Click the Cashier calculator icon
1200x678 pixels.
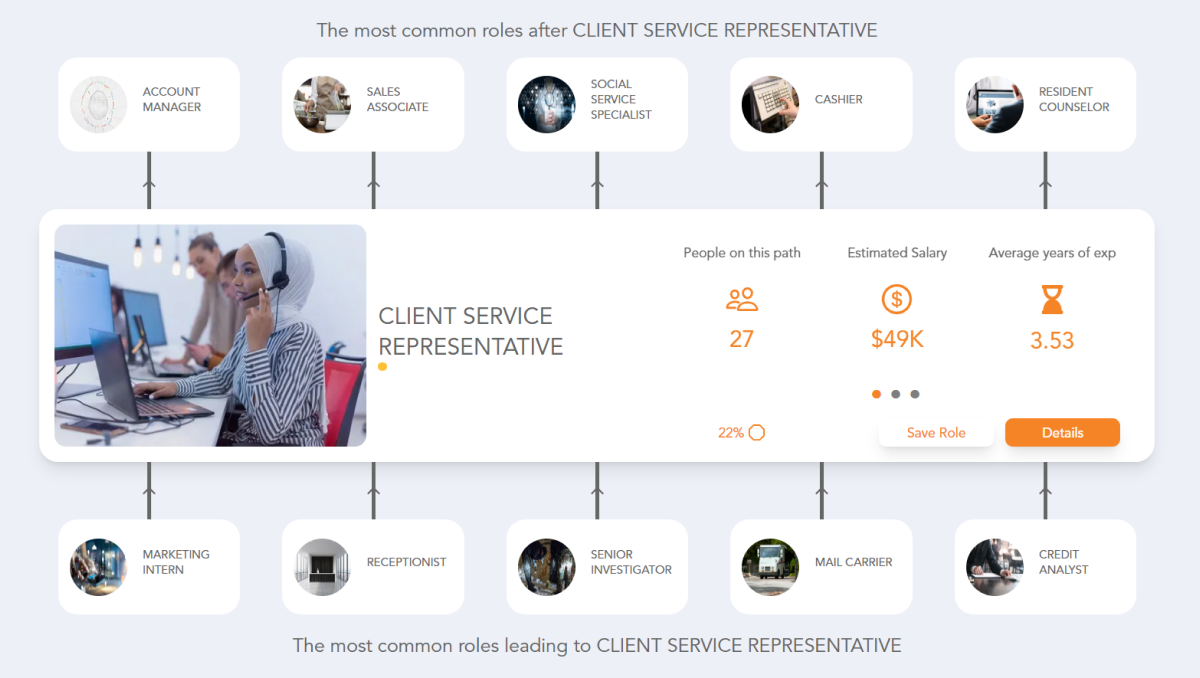coord(770,104)
